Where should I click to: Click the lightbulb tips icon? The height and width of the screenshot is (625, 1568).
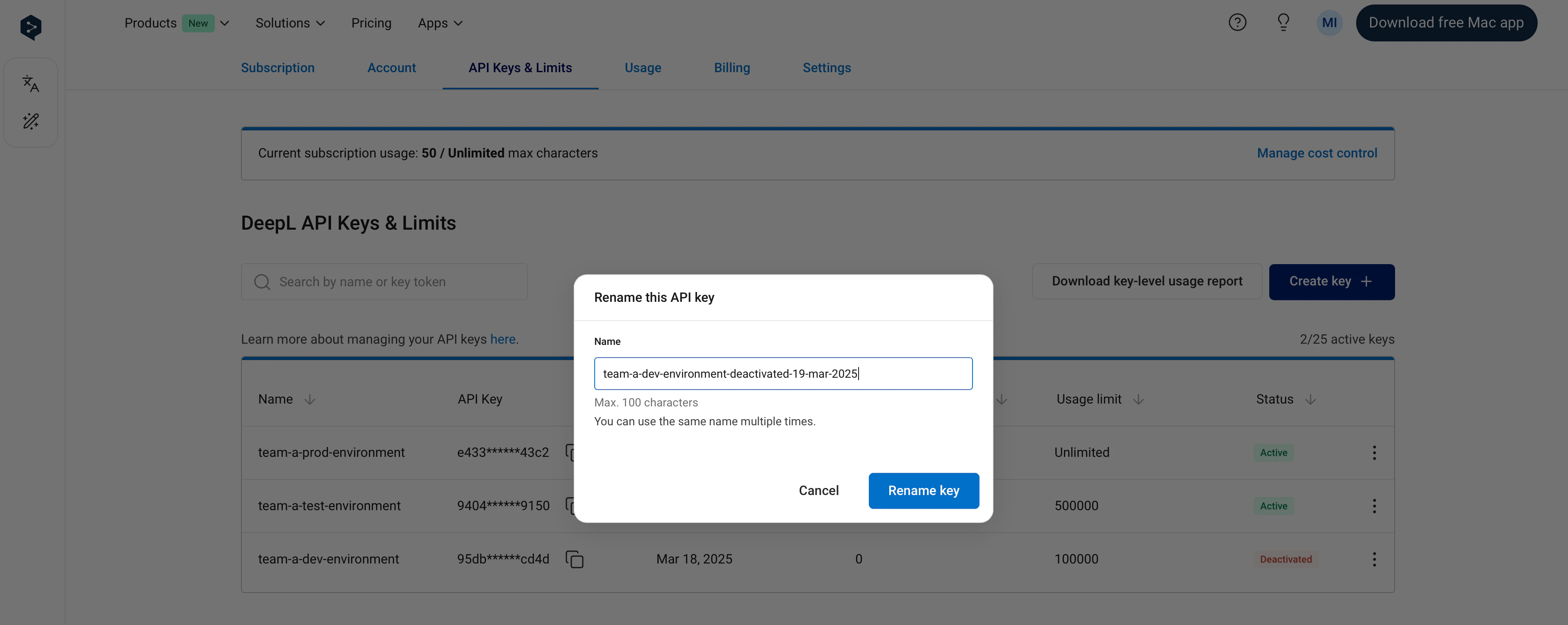pyautogui.click(x=1283, y=23)
